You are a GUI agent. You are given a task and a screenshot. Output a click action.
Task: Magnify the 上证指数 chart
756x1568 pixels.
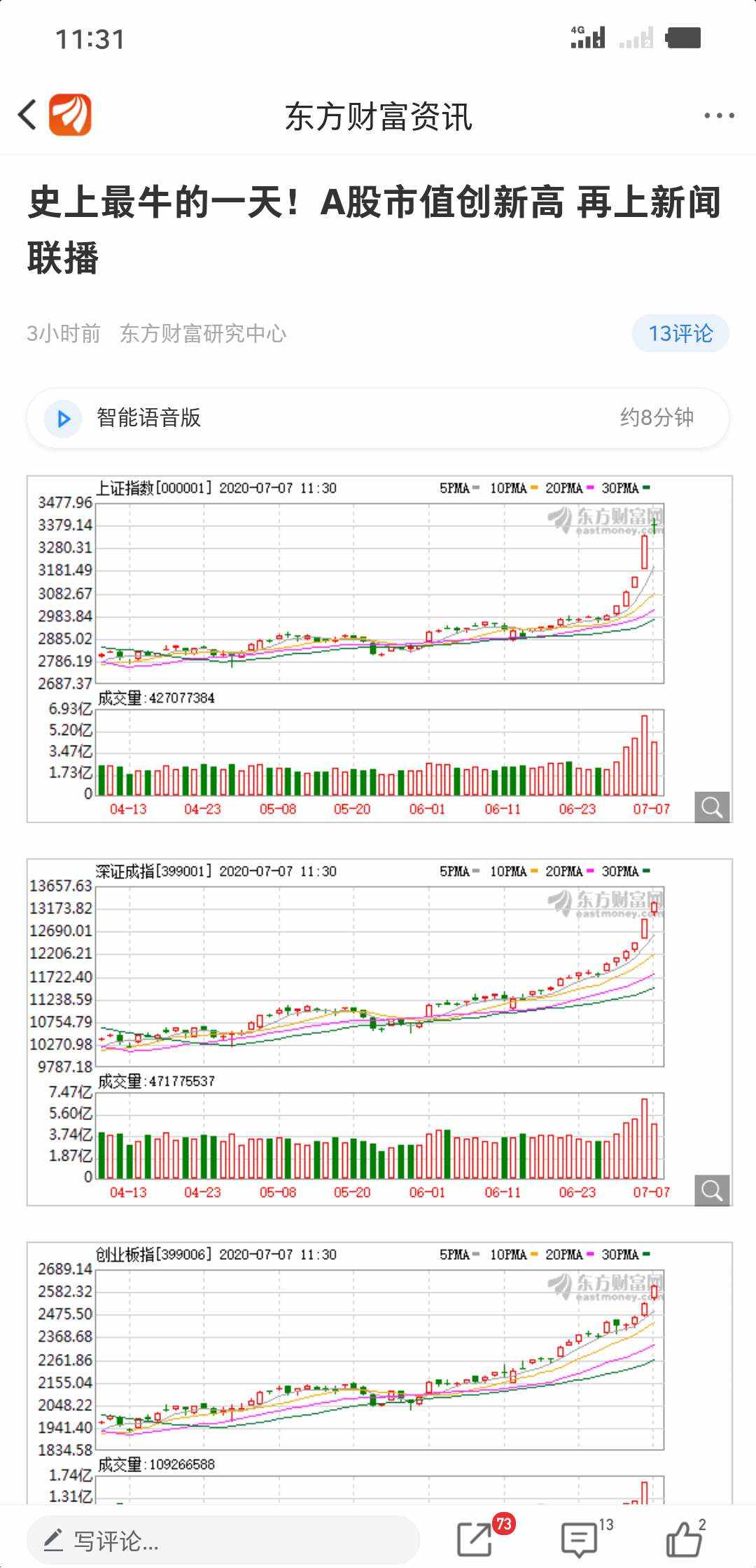(712, 807)
